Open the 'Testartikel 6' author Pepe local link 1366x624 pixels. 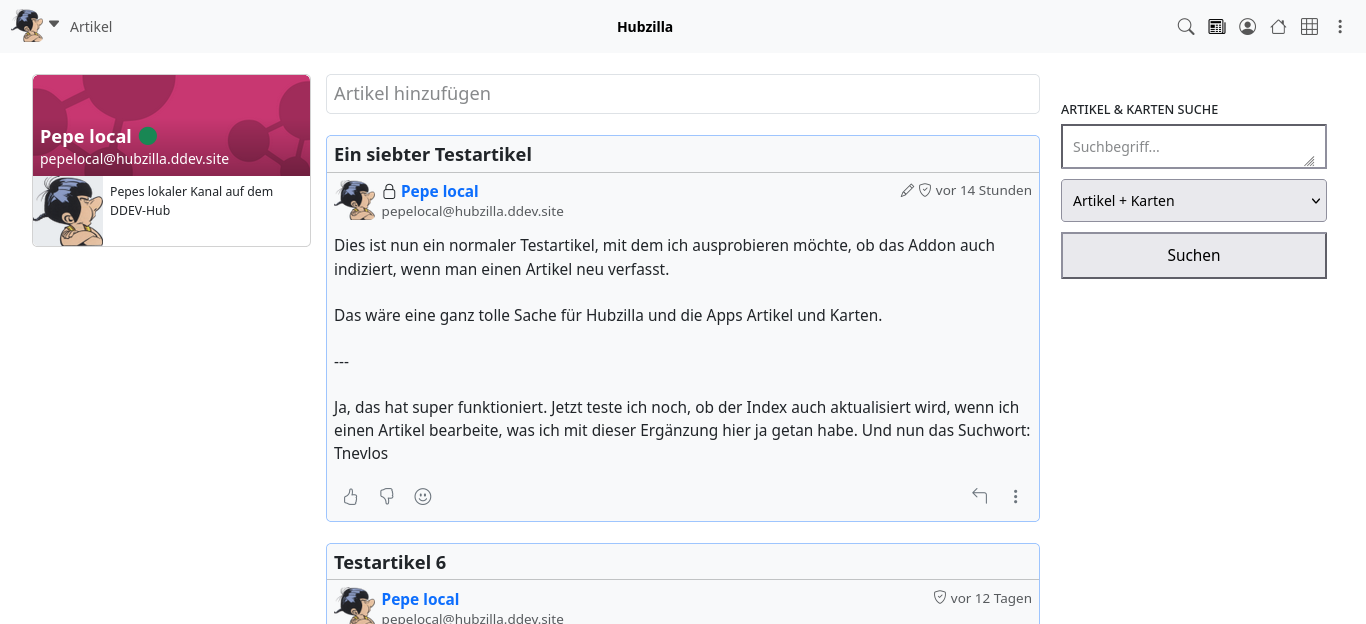[420, 599]
